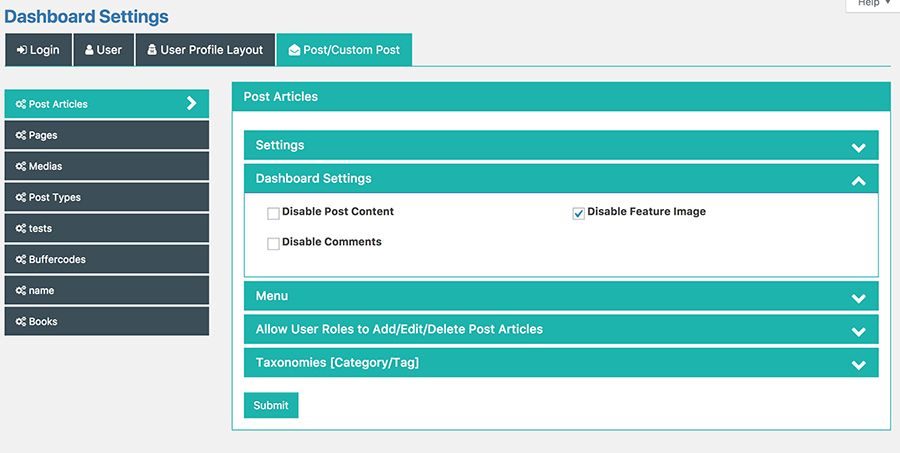Screen dimensions: 900x453
Task: Click the gears icon beside Books
Action: 21,321
